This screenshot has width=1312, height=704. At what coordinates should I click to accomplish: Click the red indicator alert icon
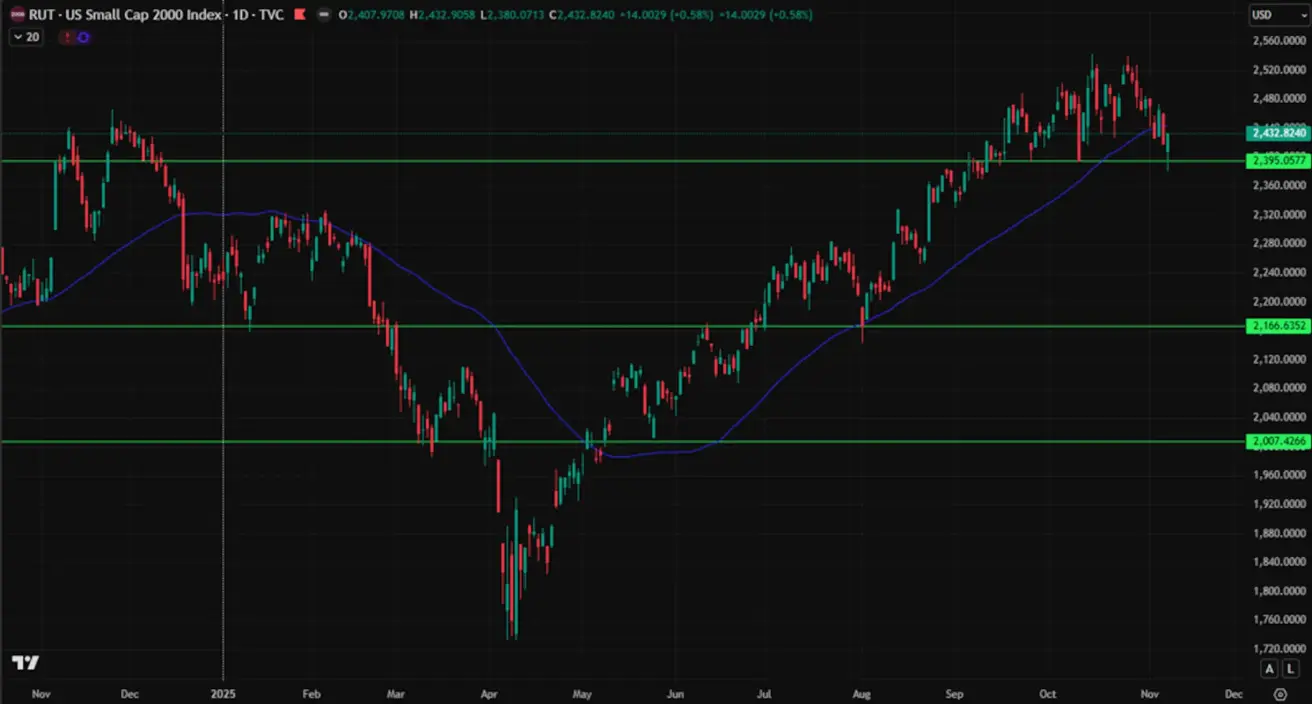click(67, 37)
